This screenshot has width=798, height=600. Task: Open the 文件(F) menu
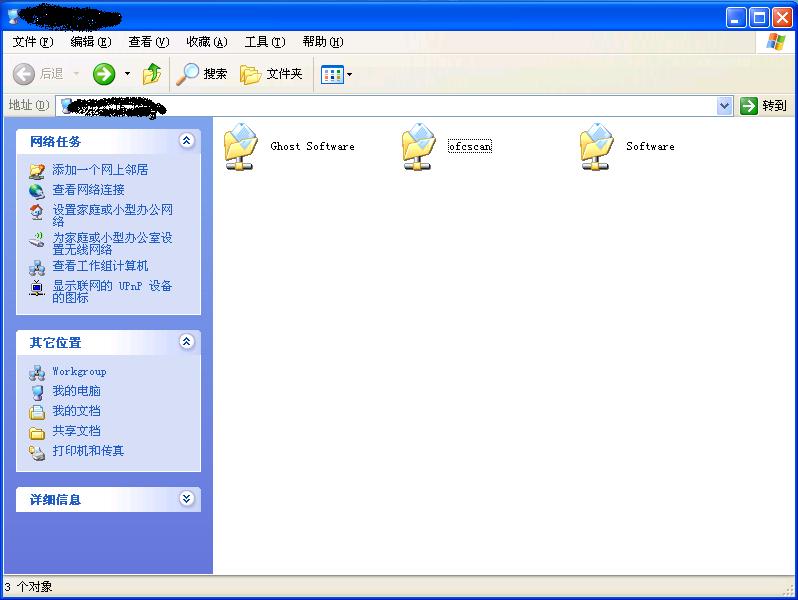pos(33,42)
